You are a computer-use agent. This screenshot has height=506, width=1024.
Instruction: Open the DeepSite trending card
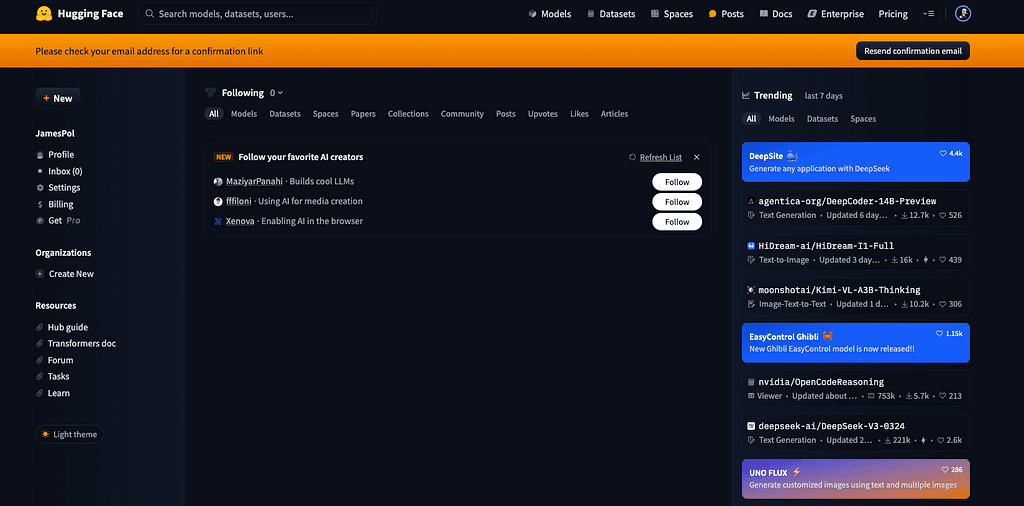tap(856, 162)
